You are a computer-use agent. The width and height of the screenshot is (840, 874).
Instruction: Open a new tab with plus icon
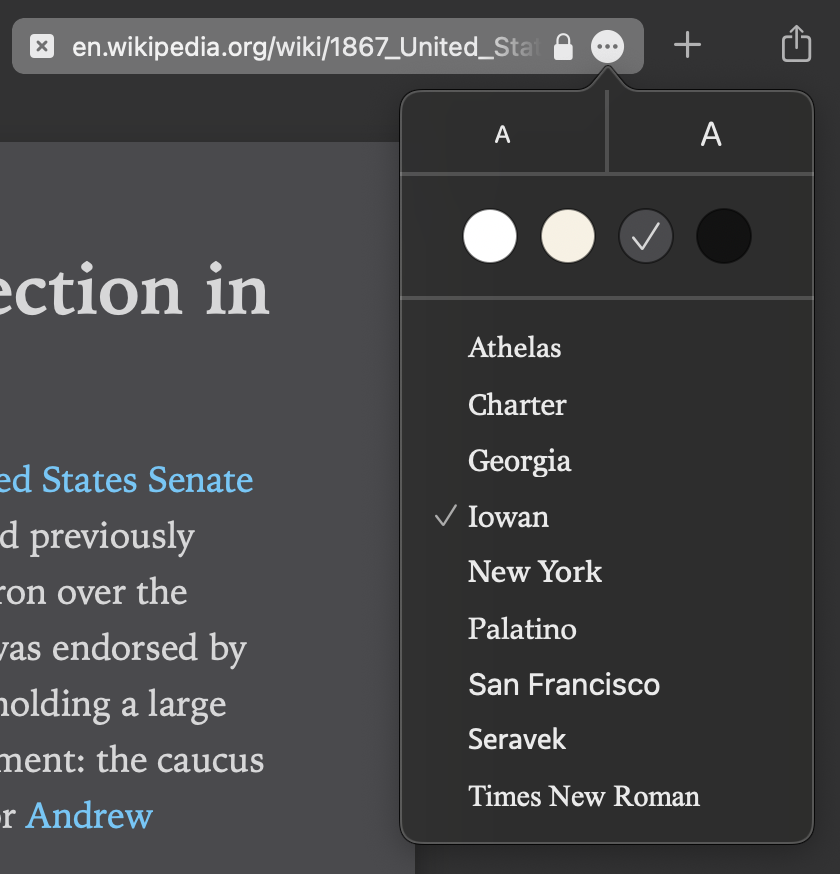(687, 45)
